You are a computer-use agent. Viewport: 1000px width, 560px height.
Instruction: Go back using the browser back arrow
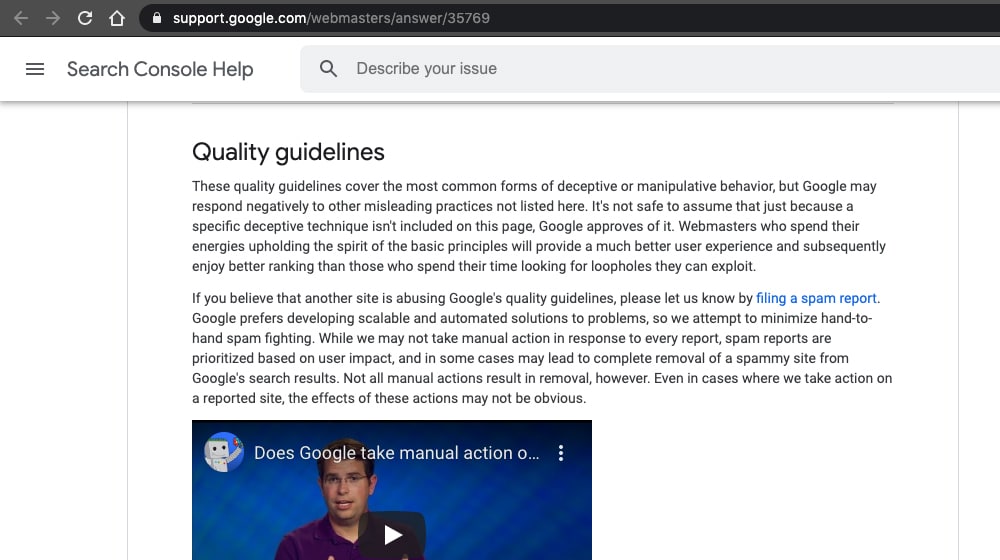point(20,18)
